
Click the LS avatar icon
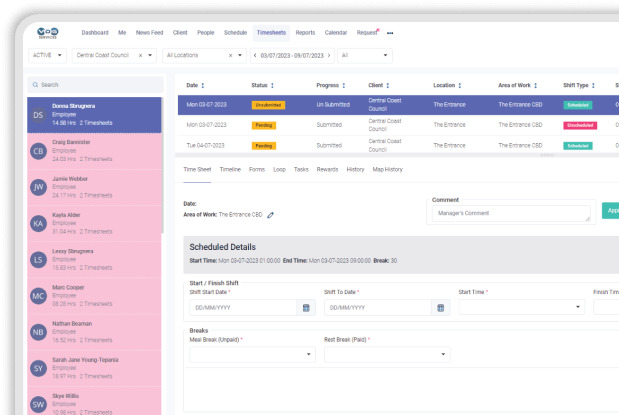tap(38, 260)
